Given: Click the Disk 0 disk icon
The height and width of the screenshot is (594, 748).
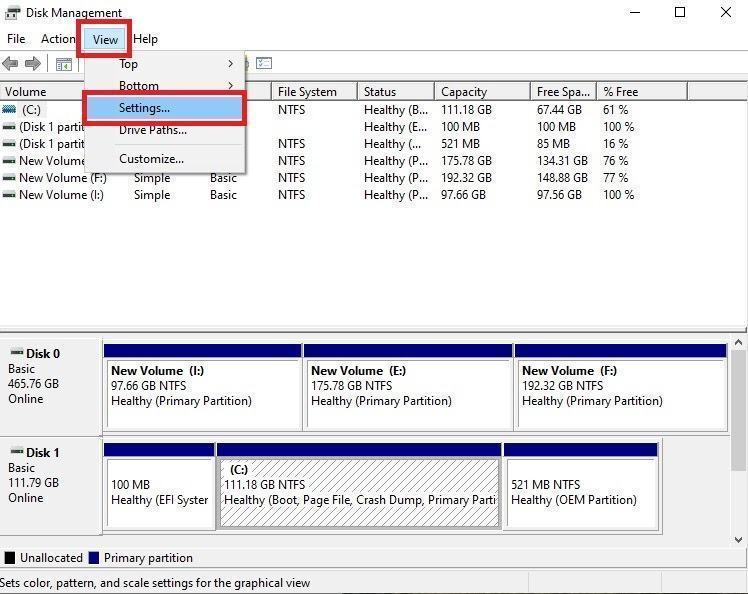Looking at the screenshot, I should [x=15, y=353].
